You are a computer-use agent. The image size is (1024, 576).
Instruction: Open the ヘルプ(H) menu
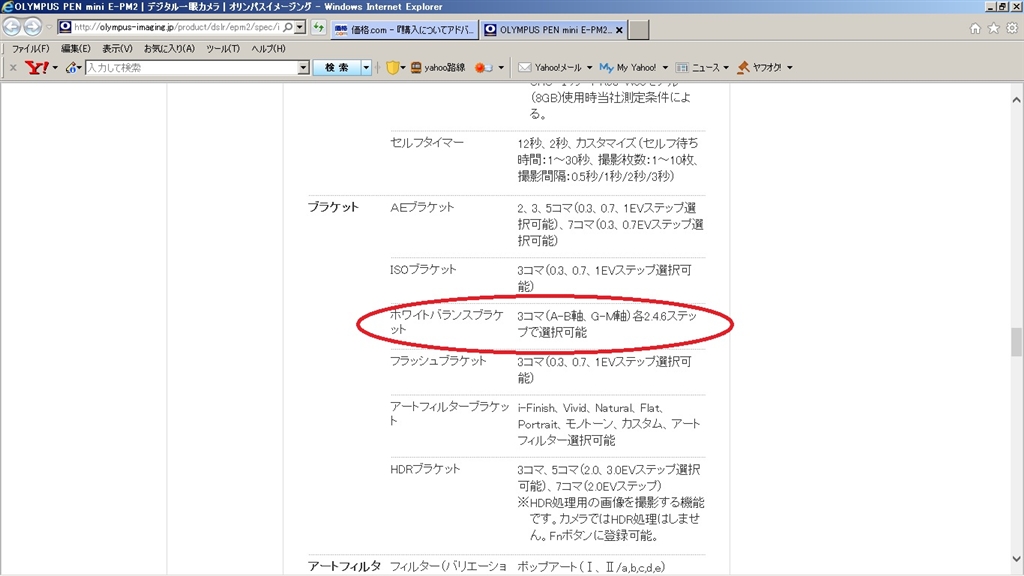point(268,49)
